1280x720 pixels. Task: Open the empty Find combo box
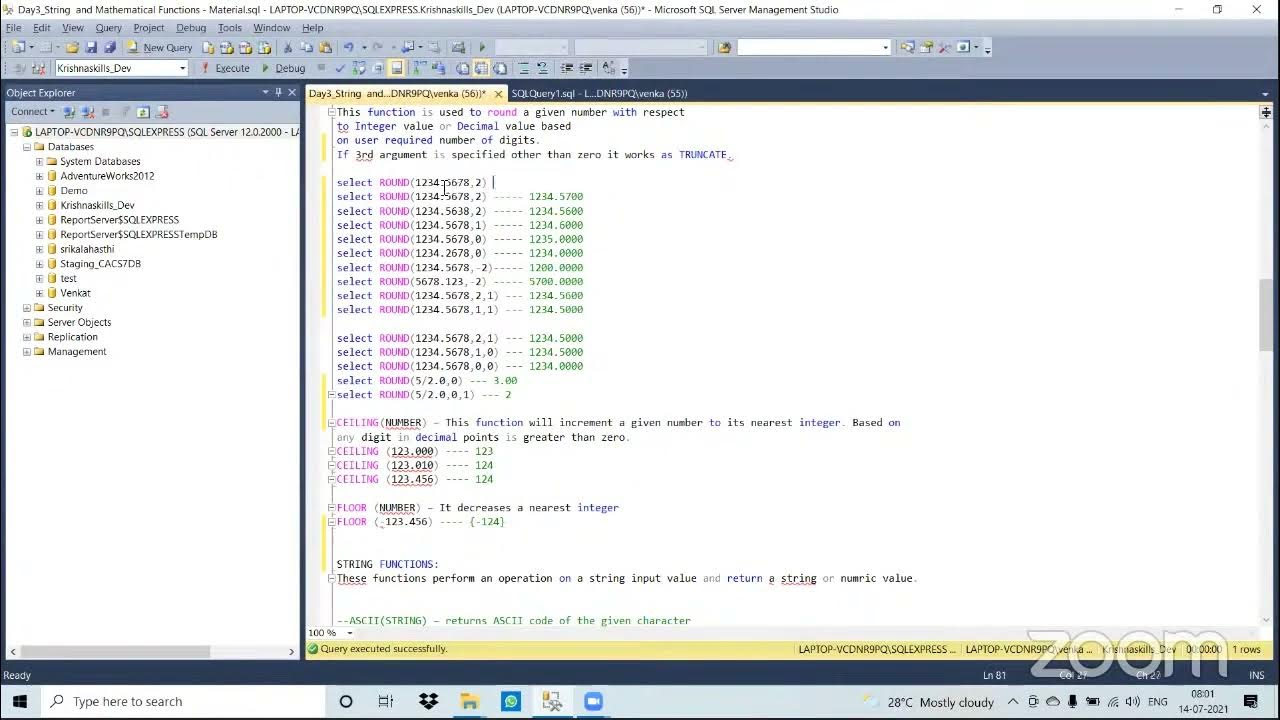click(x=813, y=47)
